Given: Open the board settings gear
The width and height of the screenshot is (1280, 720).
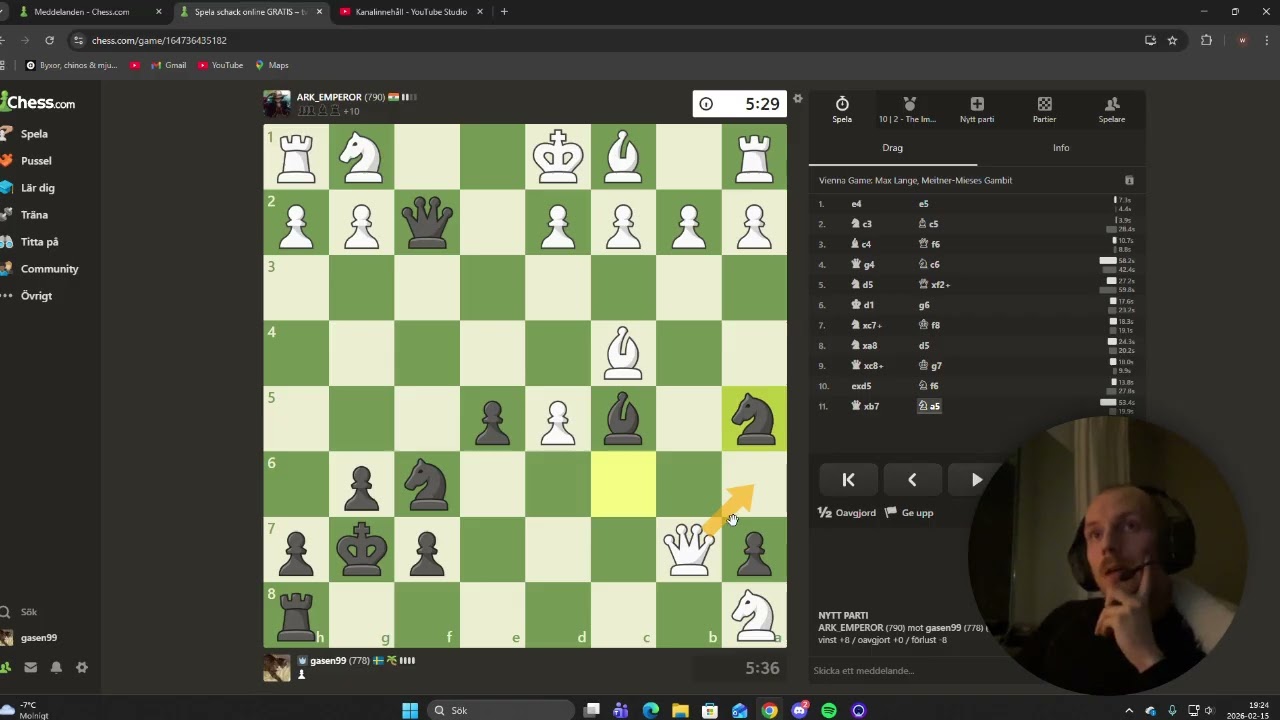Looking at the screenshot, I should click(x=797, y=98).
